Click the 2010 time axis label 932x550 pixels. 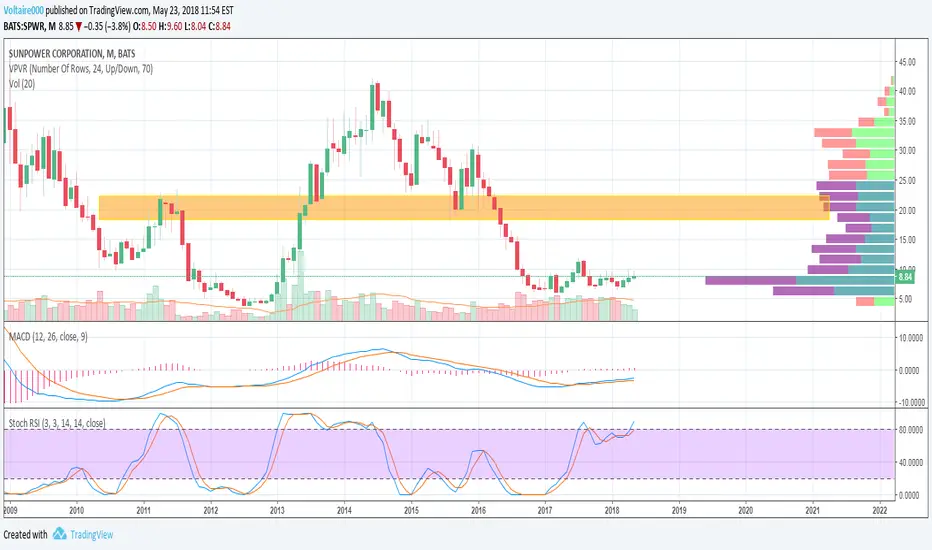pos(76,510)
